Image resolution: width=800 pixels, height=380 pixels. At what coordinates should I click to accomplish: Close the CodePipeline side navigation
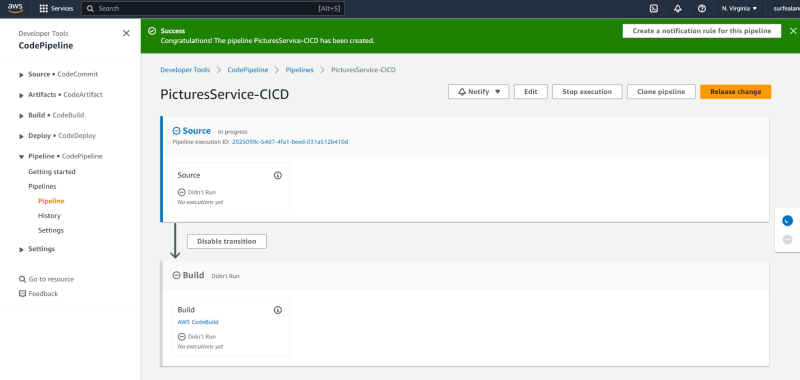pos(126,33)
